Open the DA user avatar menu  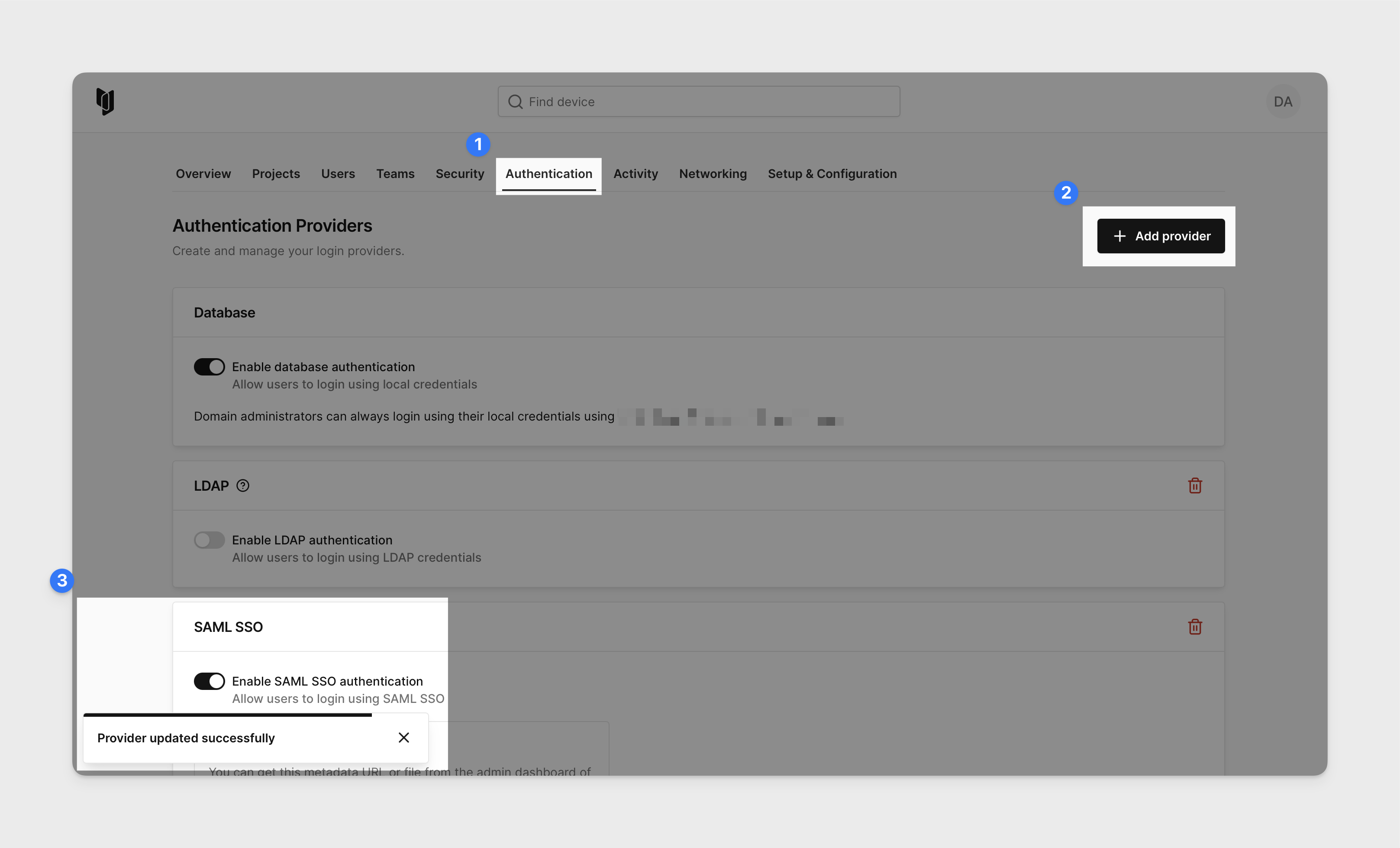[1283, 101]
